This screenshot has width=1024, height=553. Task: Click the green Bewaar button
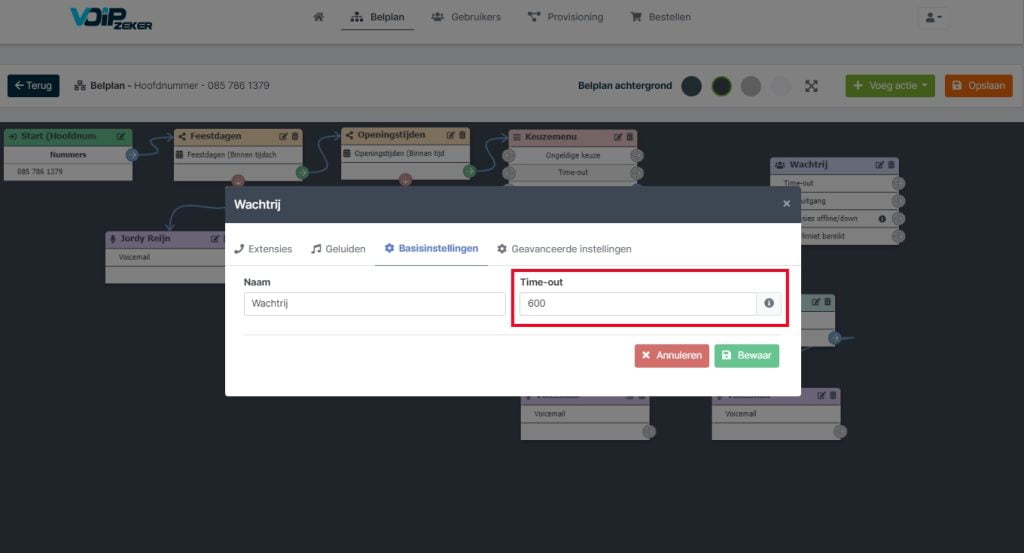coord(746,356)
